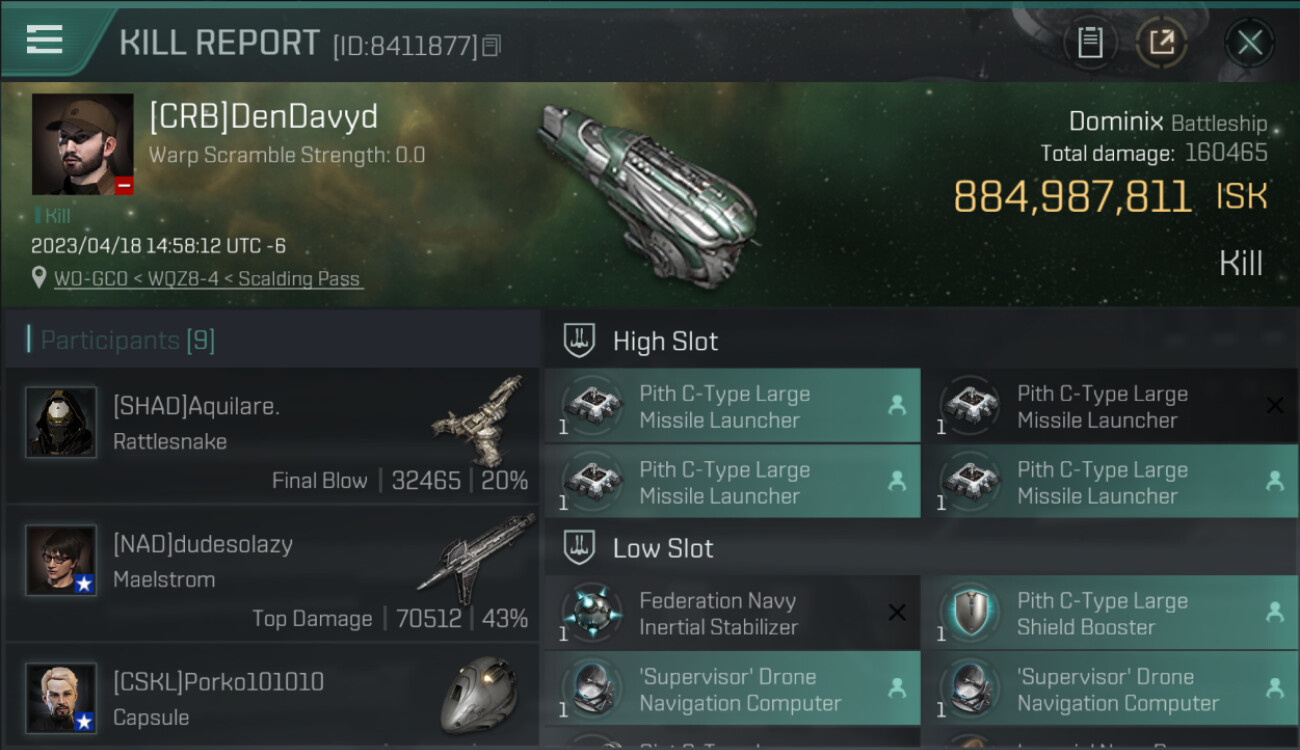Screen dimensions: 1300x750
Task: Click the clipboard notes icon
Action: 1090,42
